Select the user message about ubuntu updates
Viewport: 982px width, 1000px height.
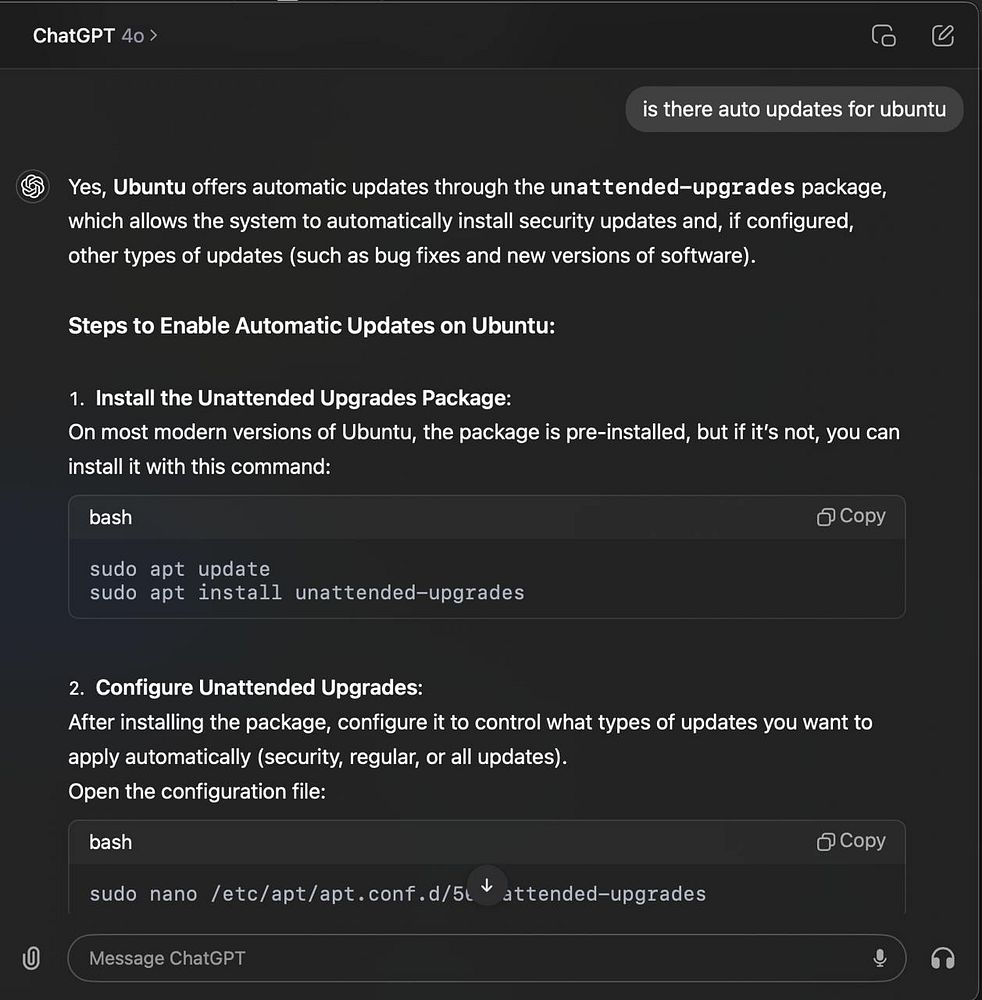point(794,109)
